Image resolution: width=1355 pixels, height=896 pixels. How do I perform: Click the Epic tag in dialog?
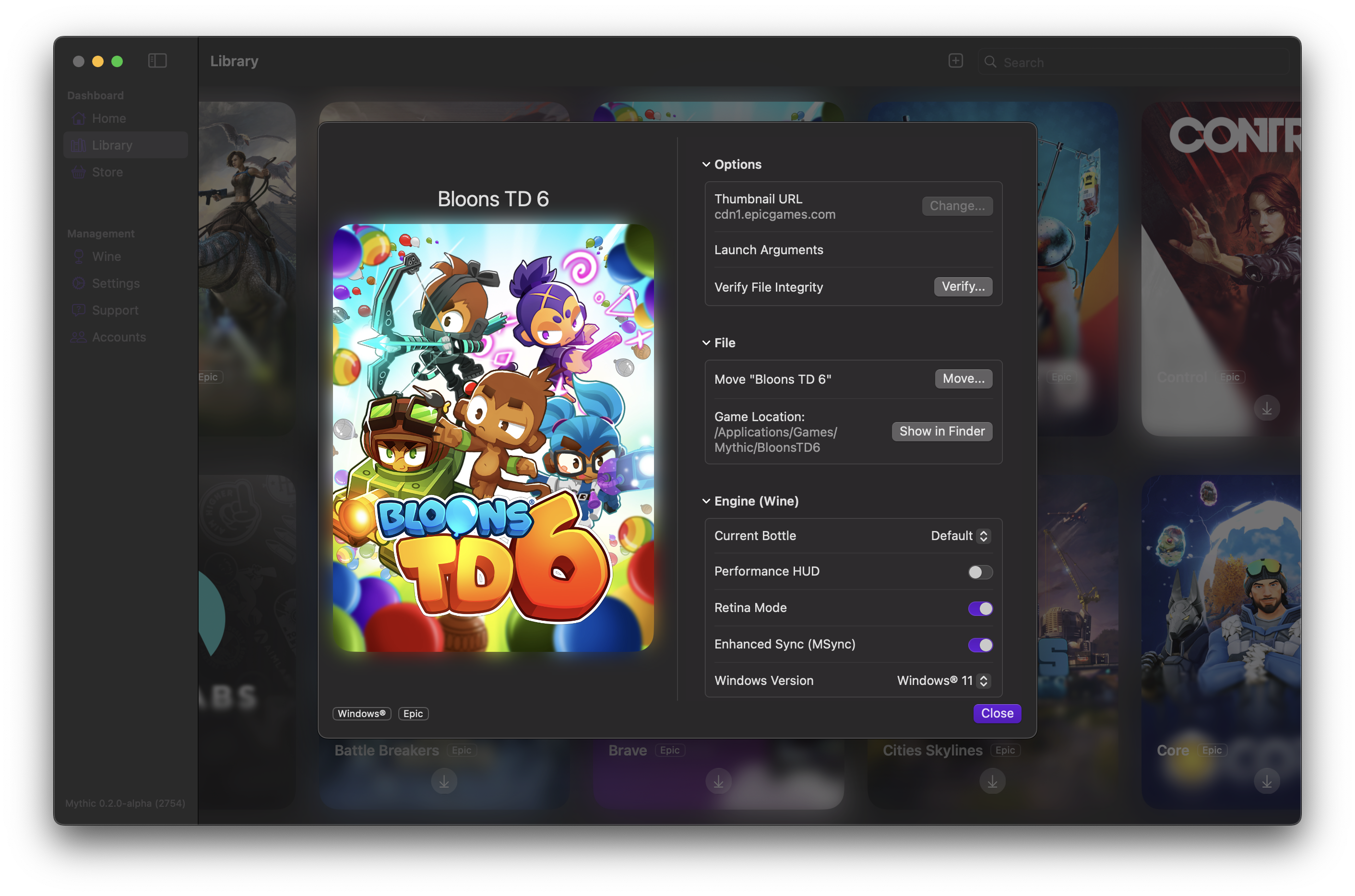click(x=413, y=714)
